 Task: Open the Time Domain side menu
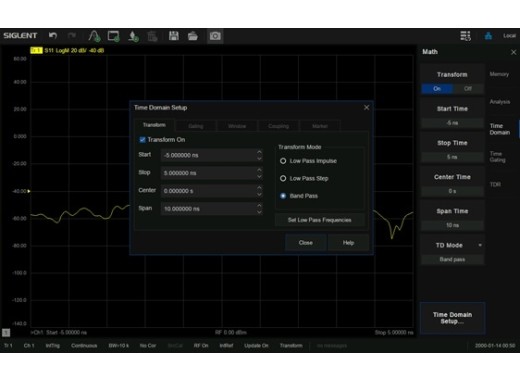tap(500, 129)
